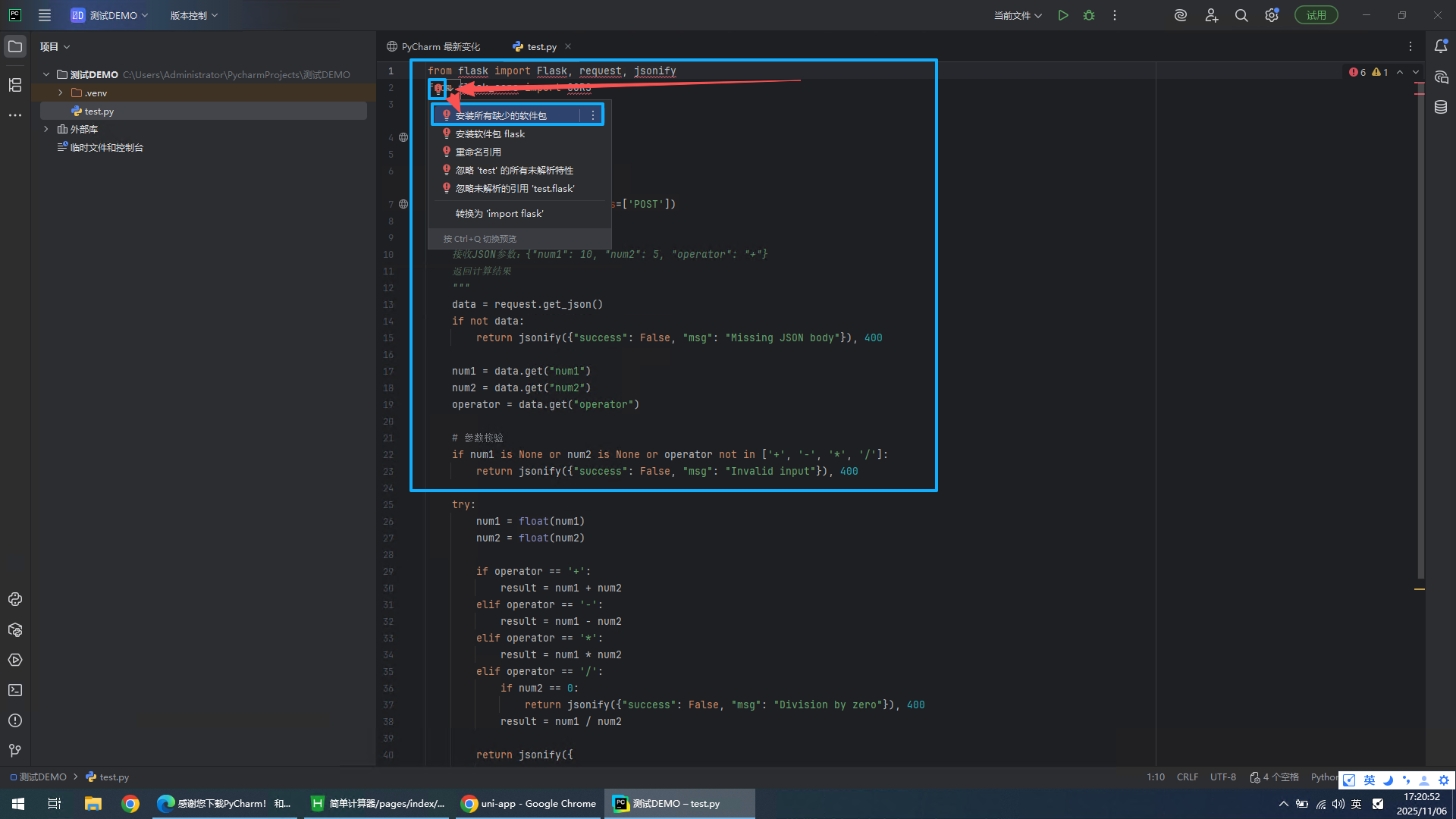The image size is (1456, 819).
Task: Open the Python Console tool window
Action: [x=15, y=599]
